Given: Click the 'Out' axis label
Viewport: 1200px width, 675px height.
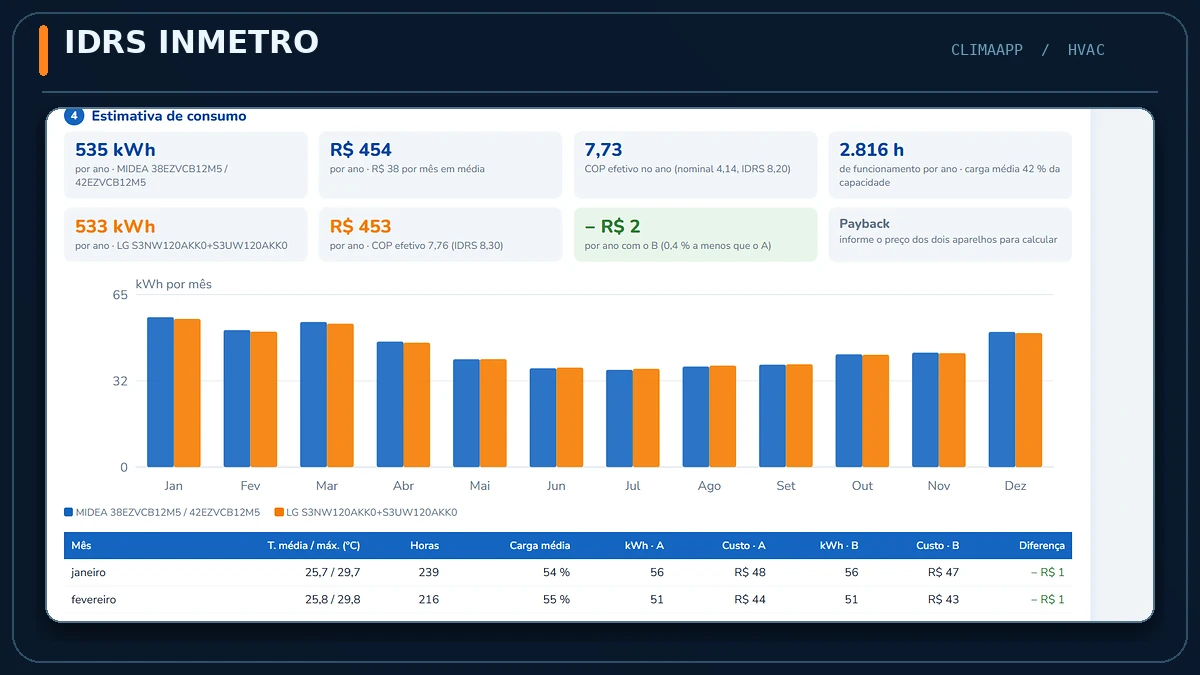Looking at the screenshot, I should point(862,486).
